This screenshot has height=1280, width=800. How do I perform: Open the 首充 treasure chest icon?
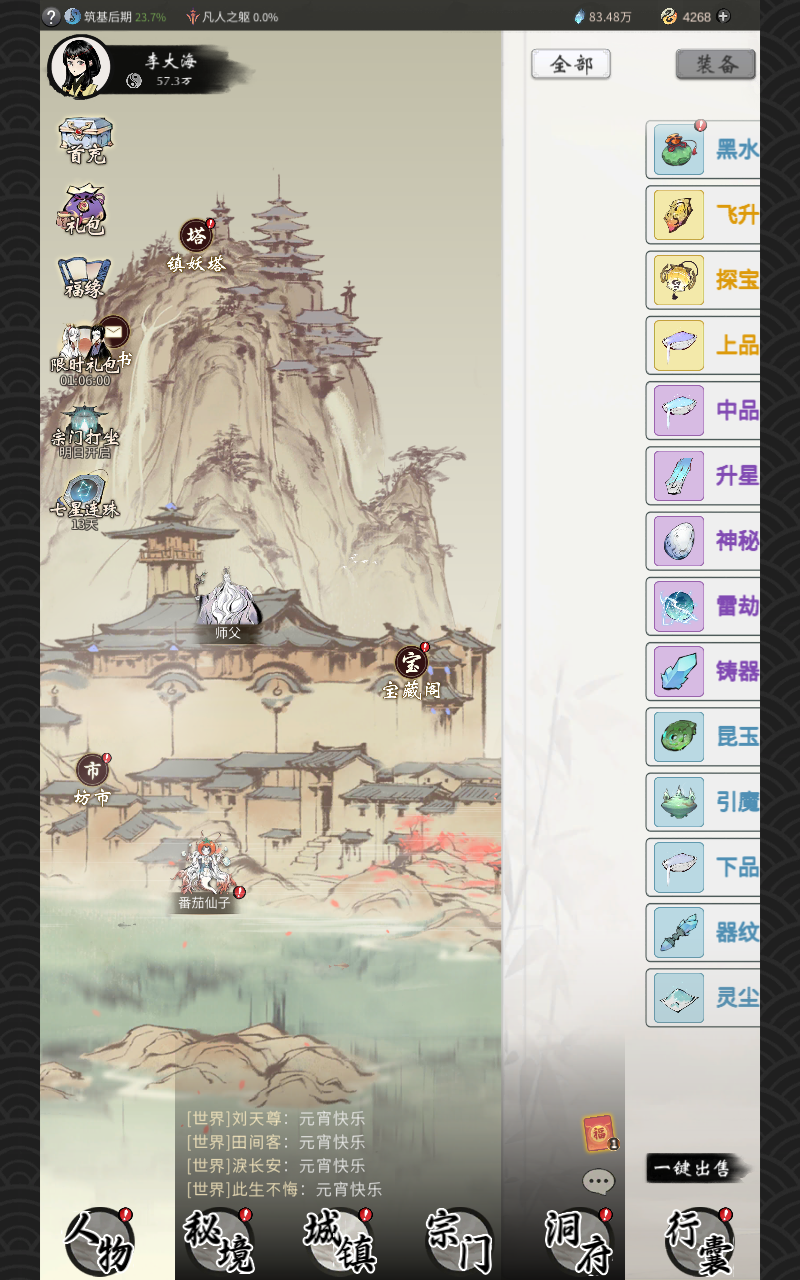pyautogui.click(x=85, y=139)
